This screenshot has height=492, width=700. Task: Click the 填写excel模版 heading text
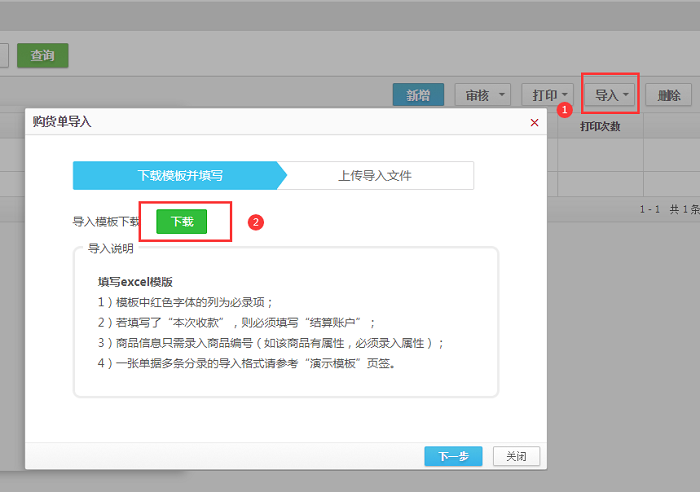tap(135, 283)
